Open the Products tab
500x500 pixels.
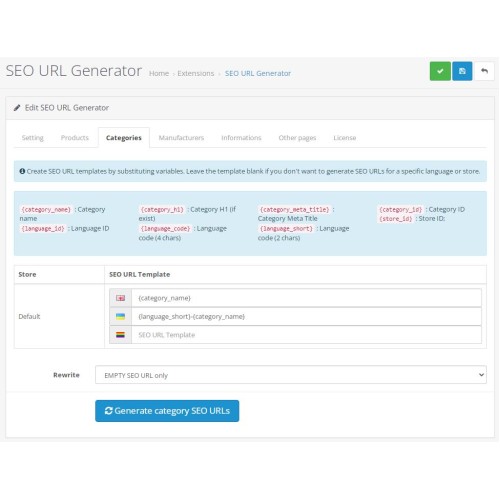75,138
